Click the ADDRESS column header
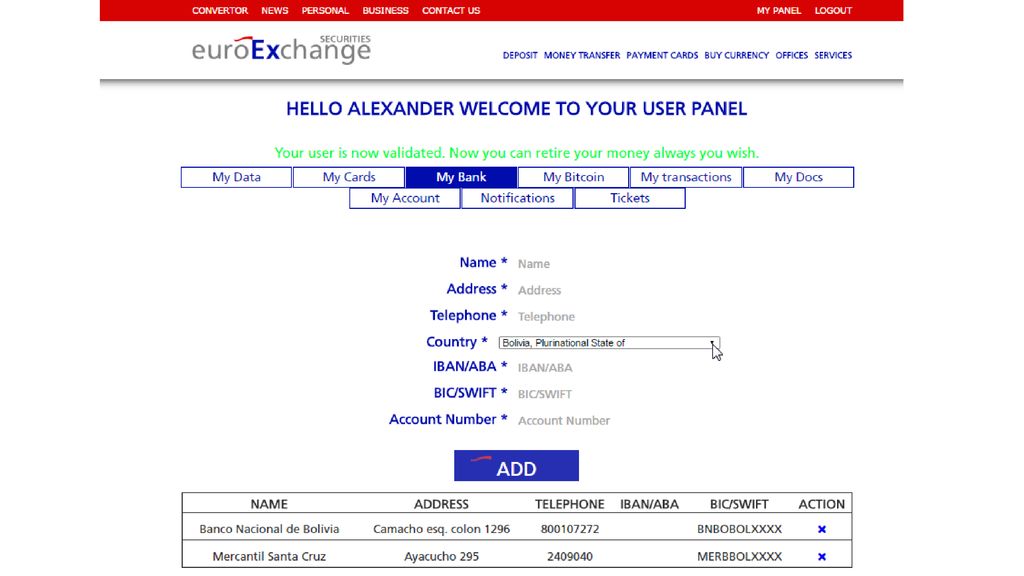 [441, 504]
